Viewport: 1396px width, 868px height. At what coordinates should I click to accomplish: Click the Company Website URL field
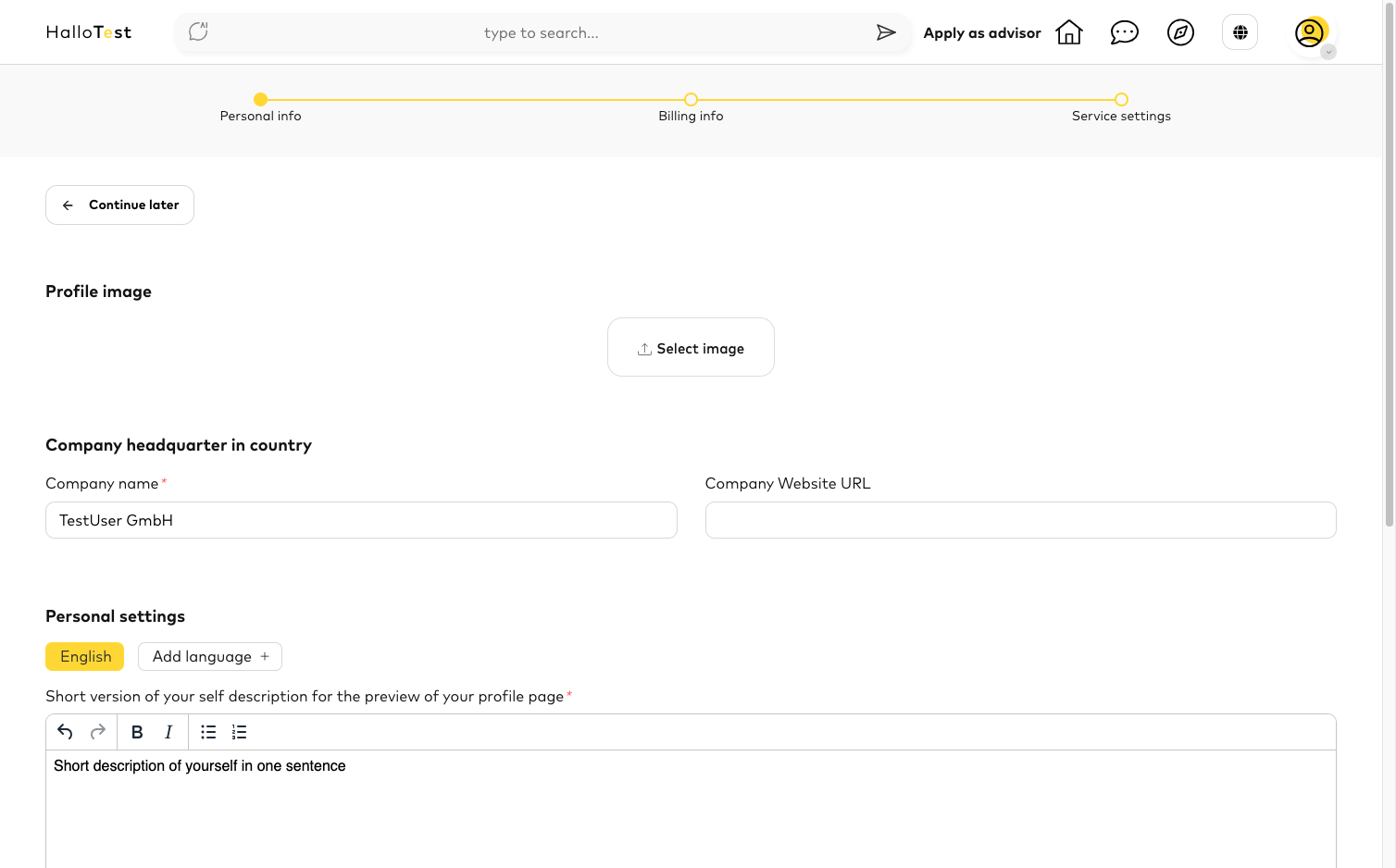[1020, 520]
